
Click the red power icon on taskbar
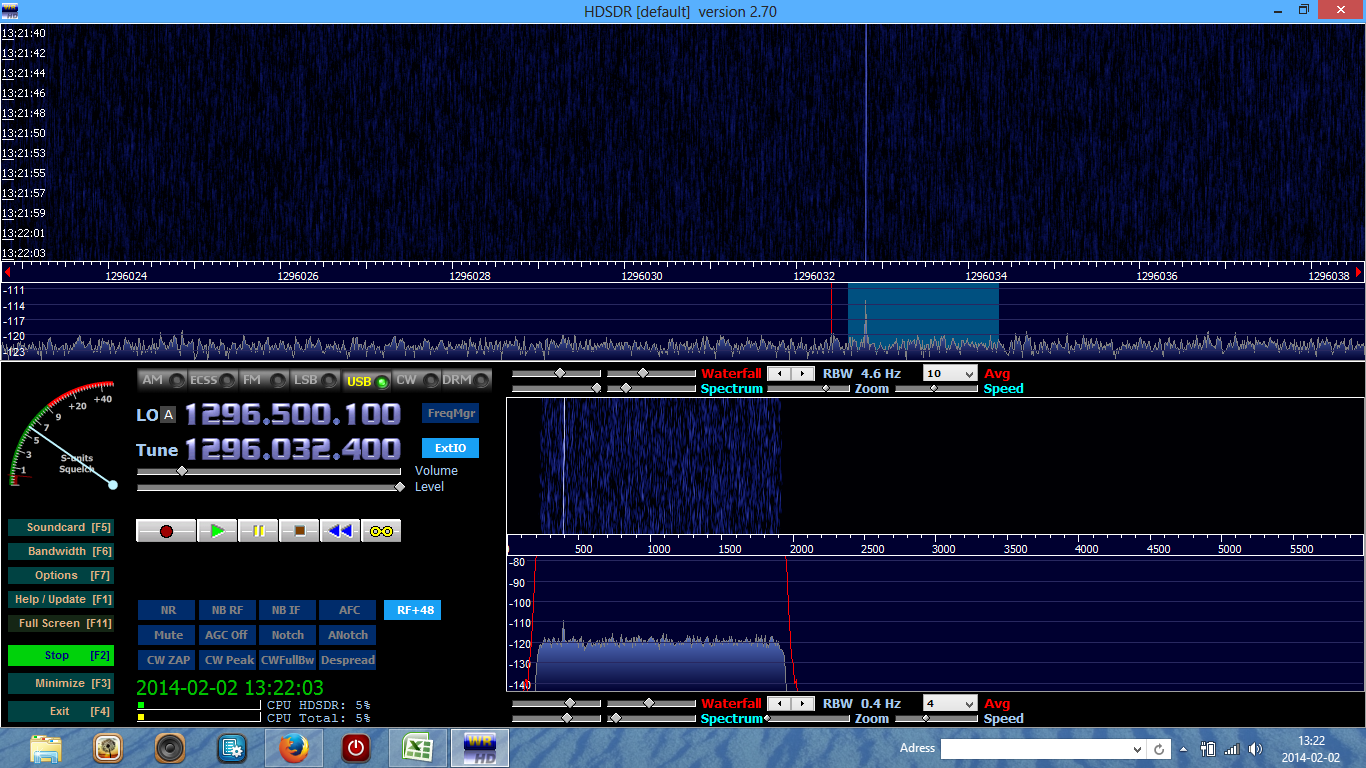(x=356, y=748)
